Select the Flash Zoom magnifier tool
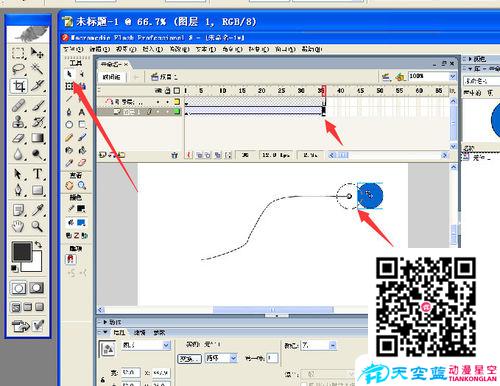Viewport: 500px width, 386px height. click(x=82, y=185)
